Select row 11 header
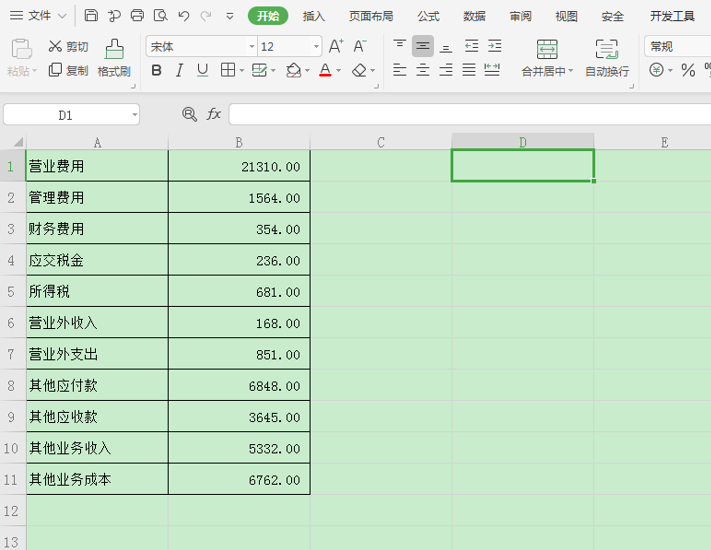 point(11,479)
